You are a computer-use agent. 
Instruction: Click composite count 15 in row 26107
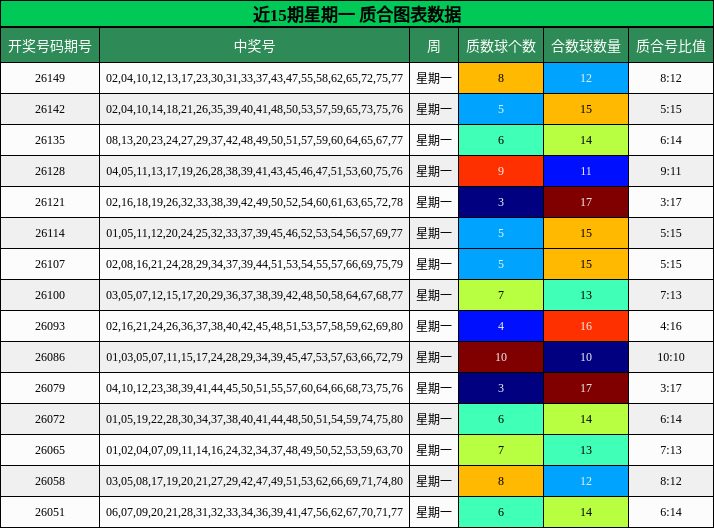tap(586, 264)
